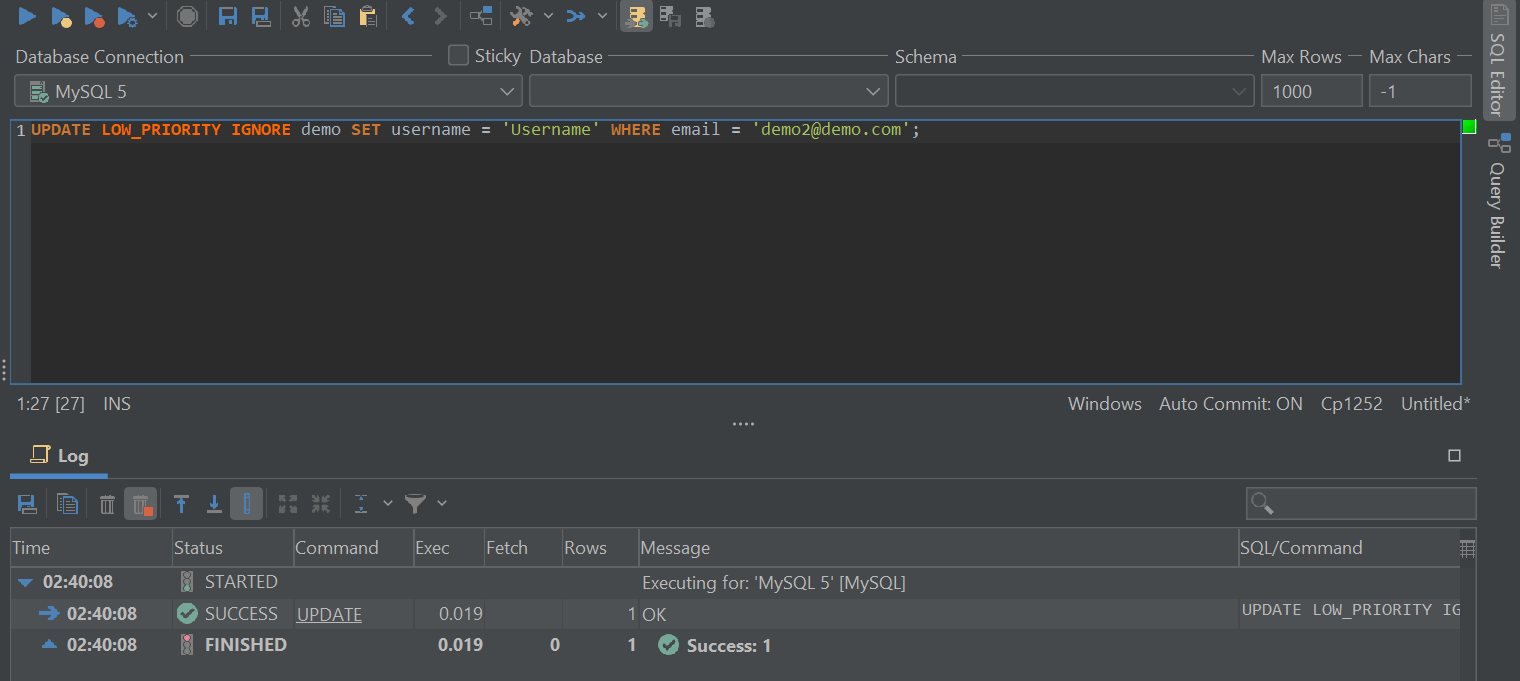Open the Schema dropdown

(x=1075, y=90)
